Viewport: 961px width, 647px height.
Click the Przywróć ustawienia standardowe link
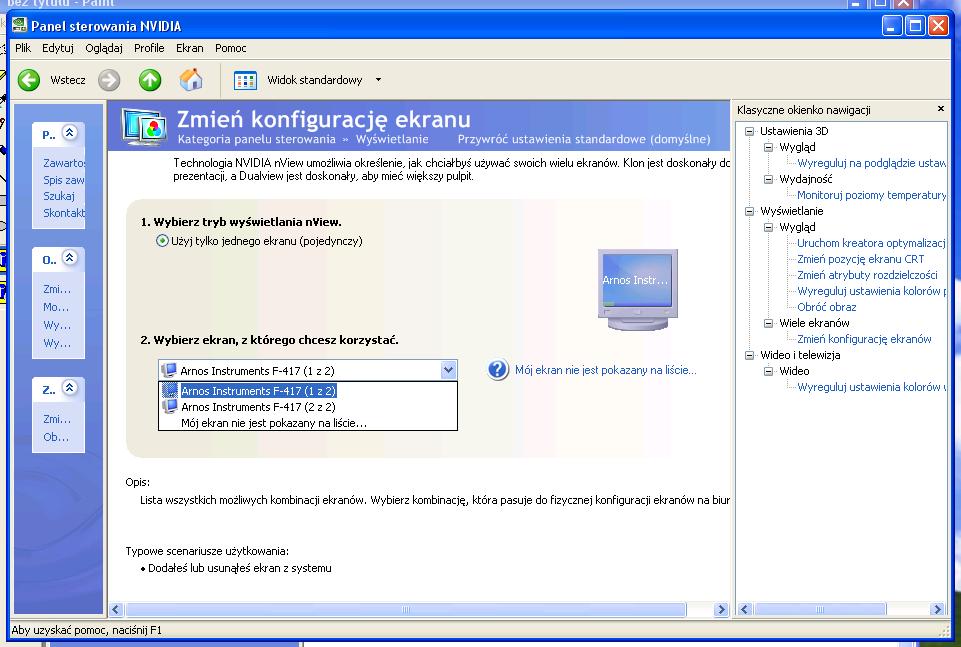tap(583, 139)
